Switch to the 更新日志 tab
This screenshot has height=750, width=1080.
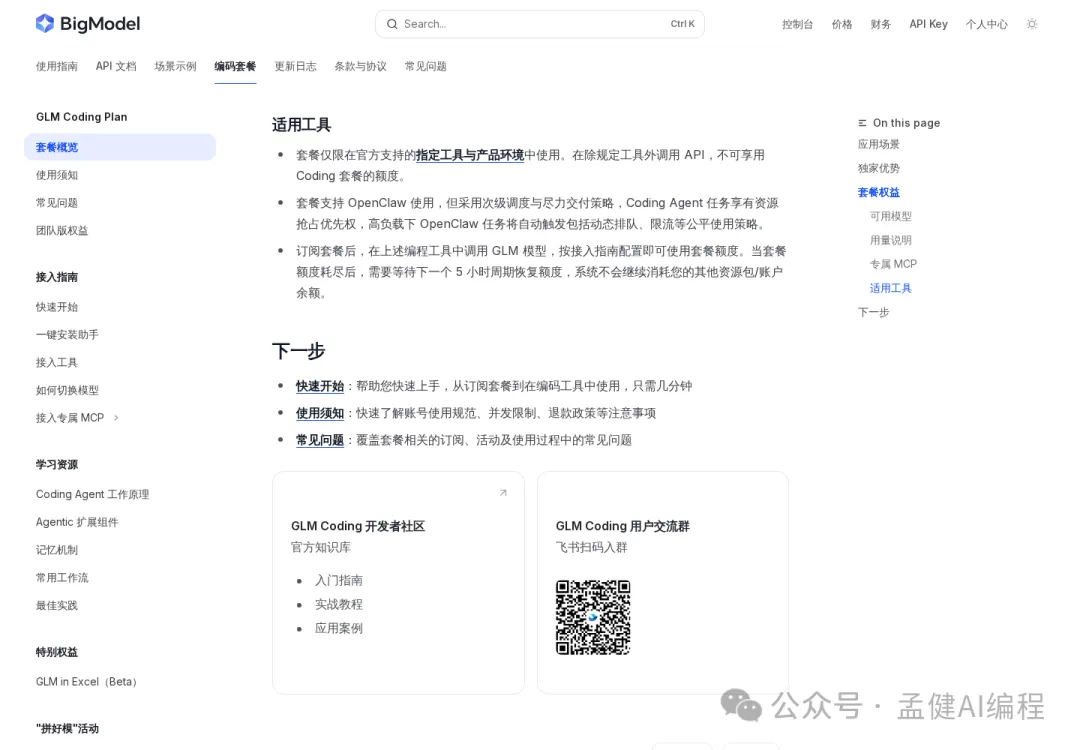295,66
